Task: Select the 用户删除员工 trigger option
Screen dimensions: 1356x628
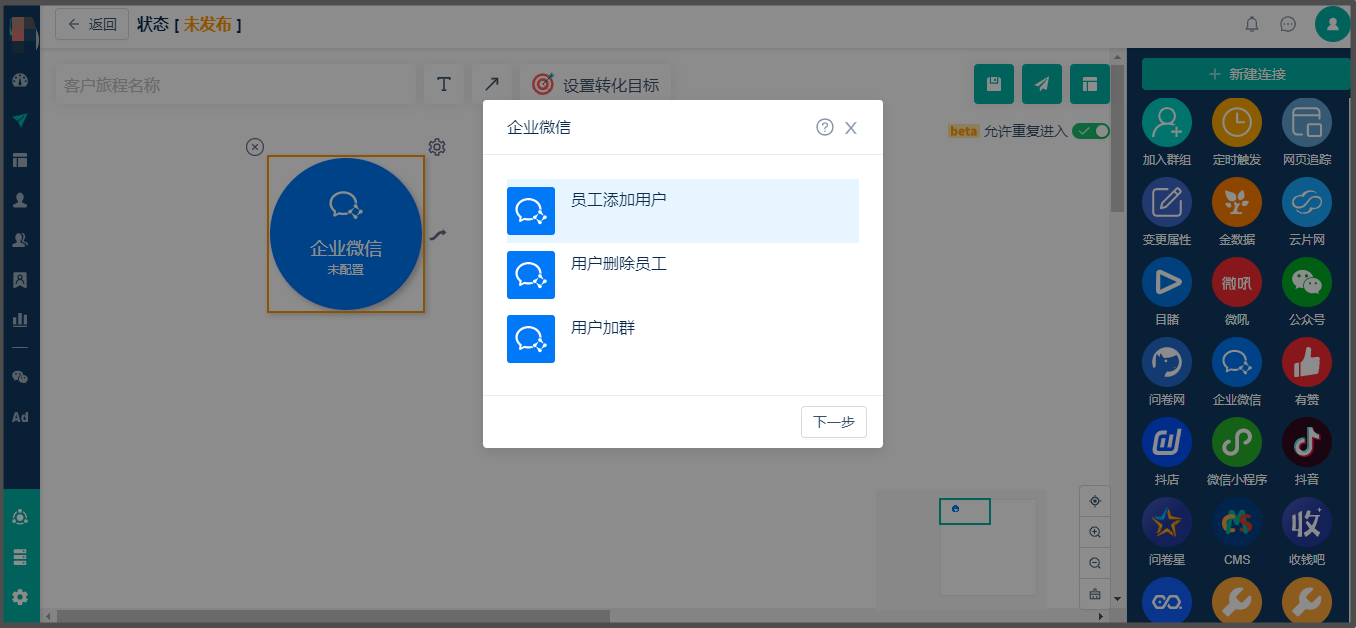Action: (x=682, y=275)
